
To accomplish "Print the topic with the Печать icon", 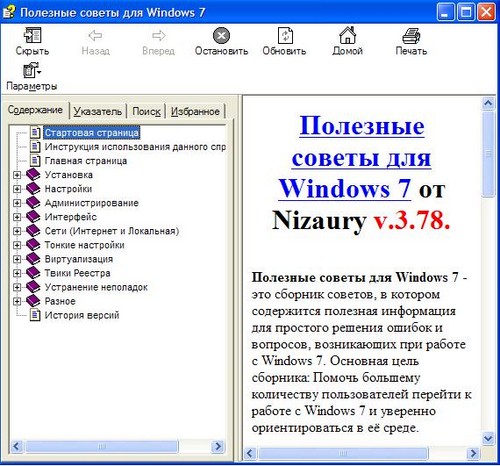I will tap(411, 36).
